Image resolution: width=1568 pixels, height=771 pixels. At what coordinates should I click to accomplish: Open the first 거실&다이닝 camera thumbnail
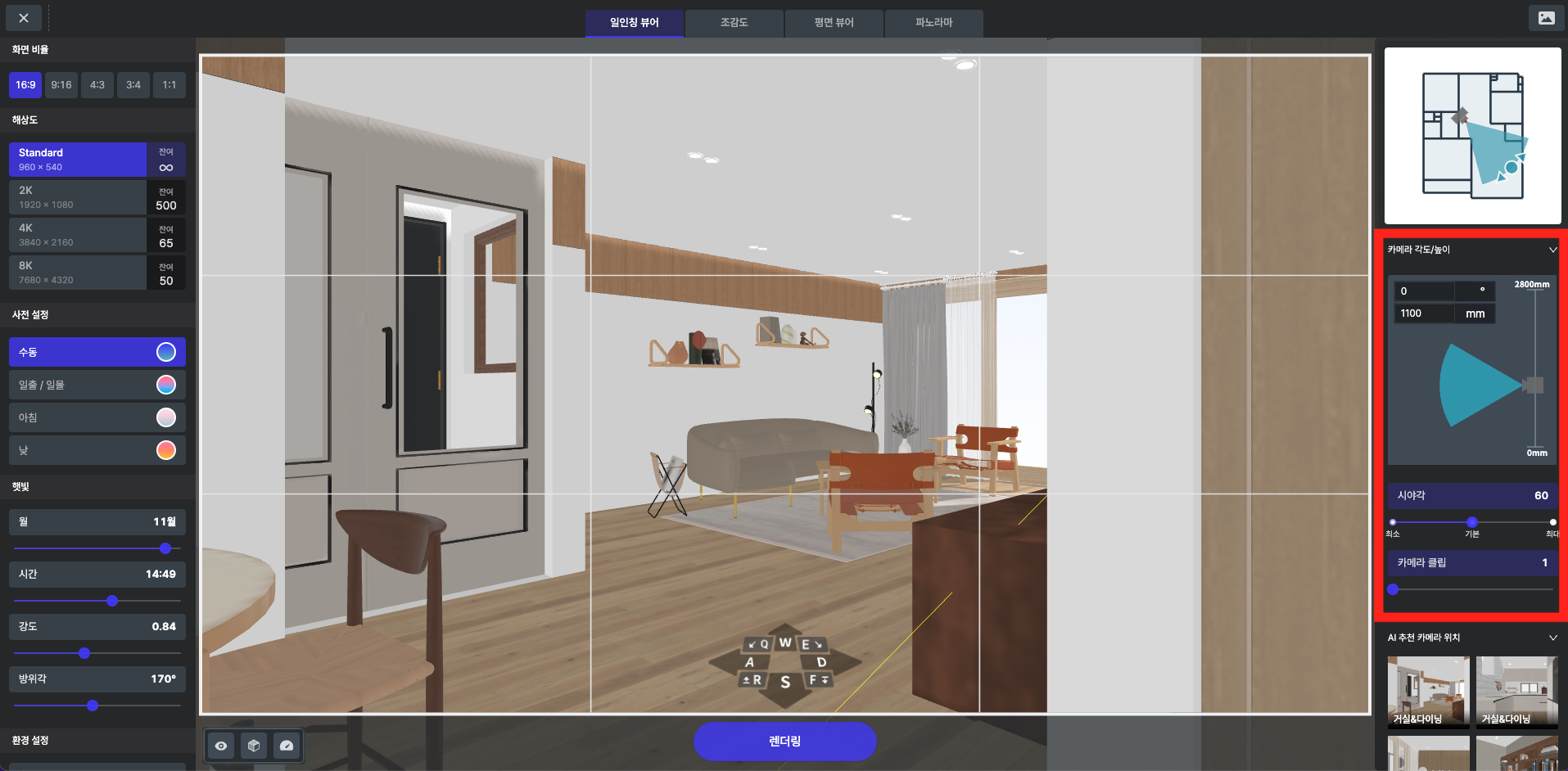pyautogui.click(x=1429, y=692)
